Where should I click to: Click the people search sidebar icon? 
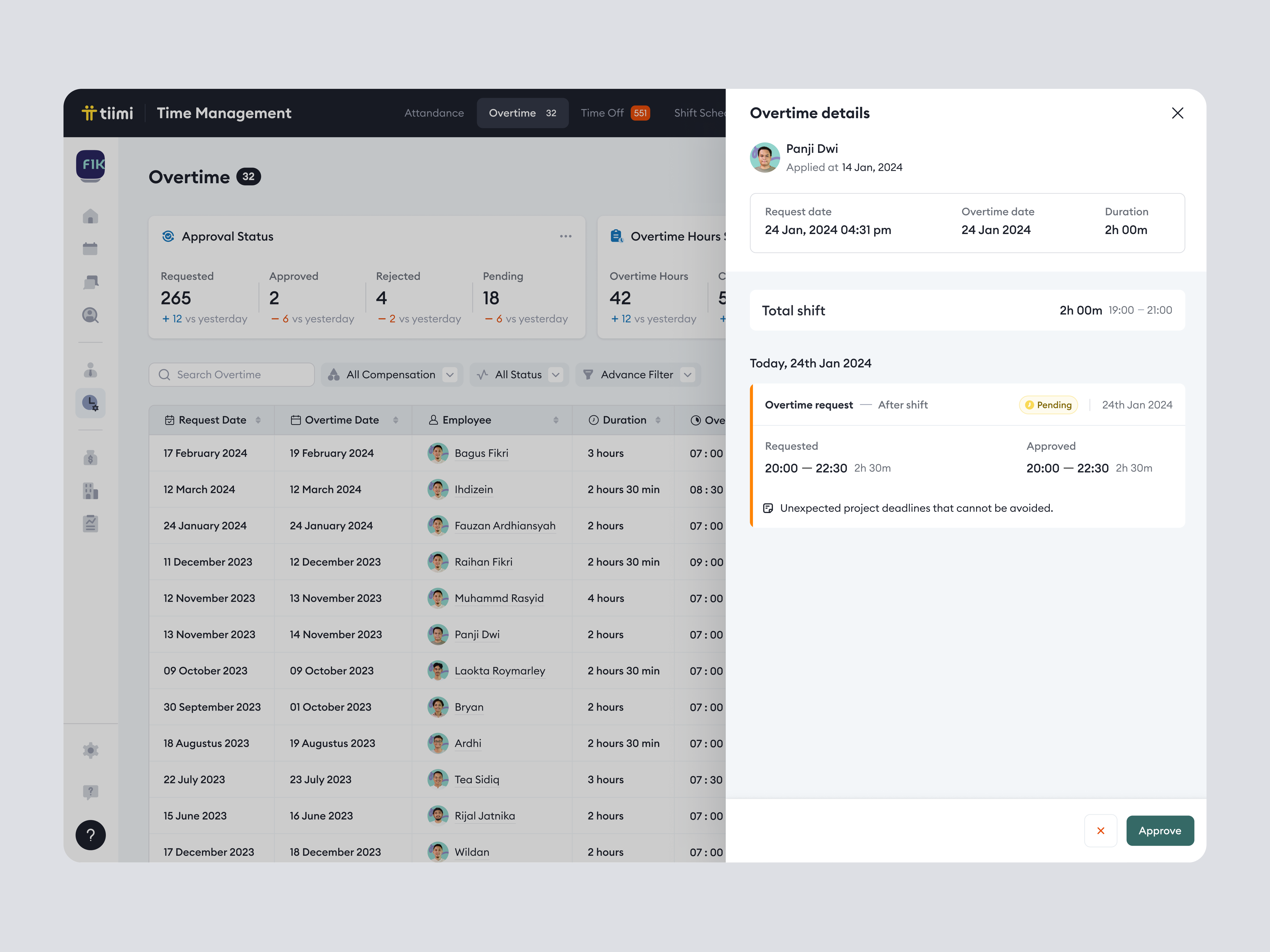[90, 315]
